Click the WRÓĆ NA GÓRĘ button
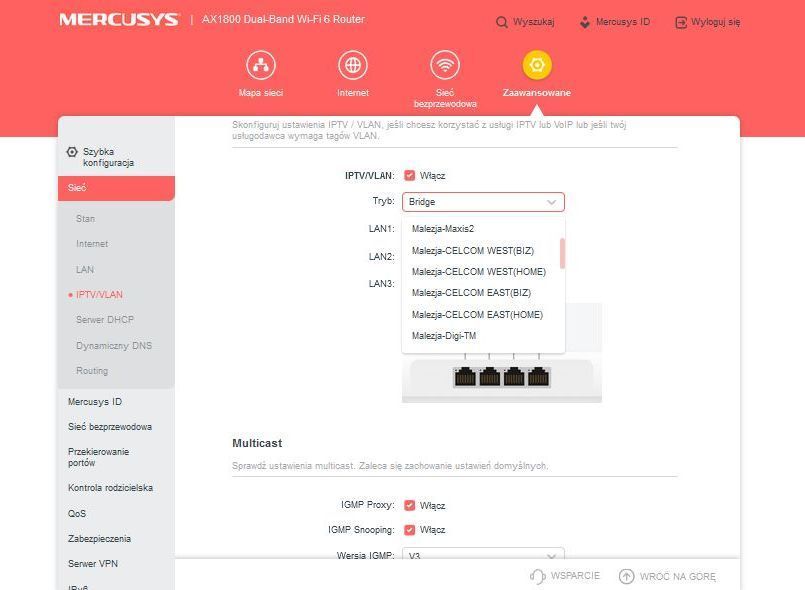This screenshot has height=590, width=805. [x=678, y=577]
